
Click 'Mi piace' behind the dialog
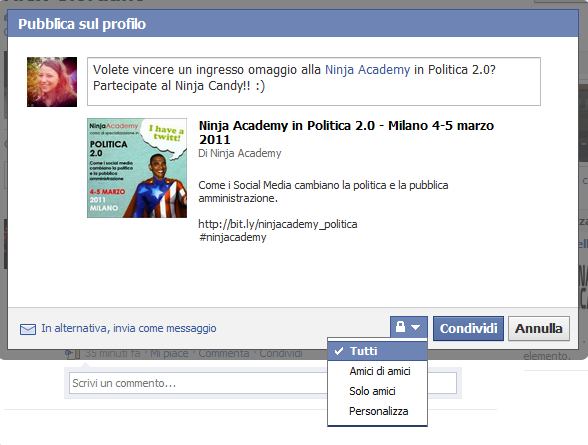pyautogui.click(x=169, y=354)
